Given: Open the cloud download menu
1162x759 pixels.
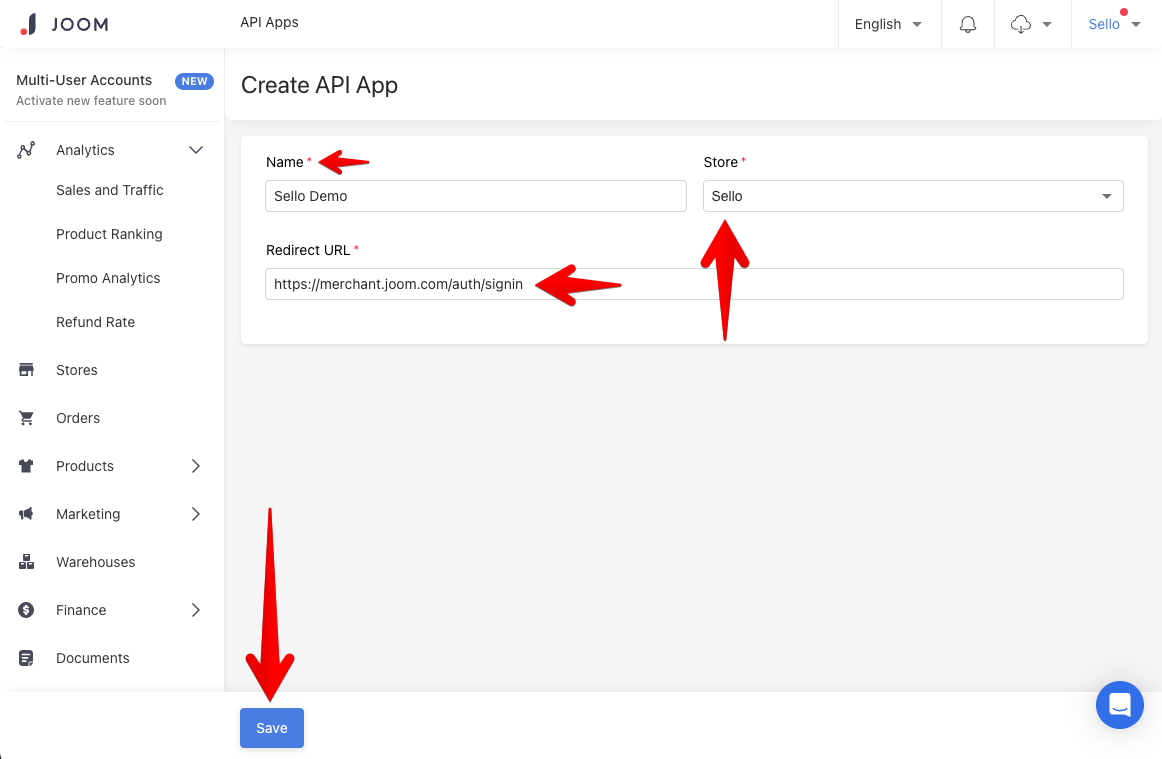Looking at the screenshot, I should (1031, 24).
